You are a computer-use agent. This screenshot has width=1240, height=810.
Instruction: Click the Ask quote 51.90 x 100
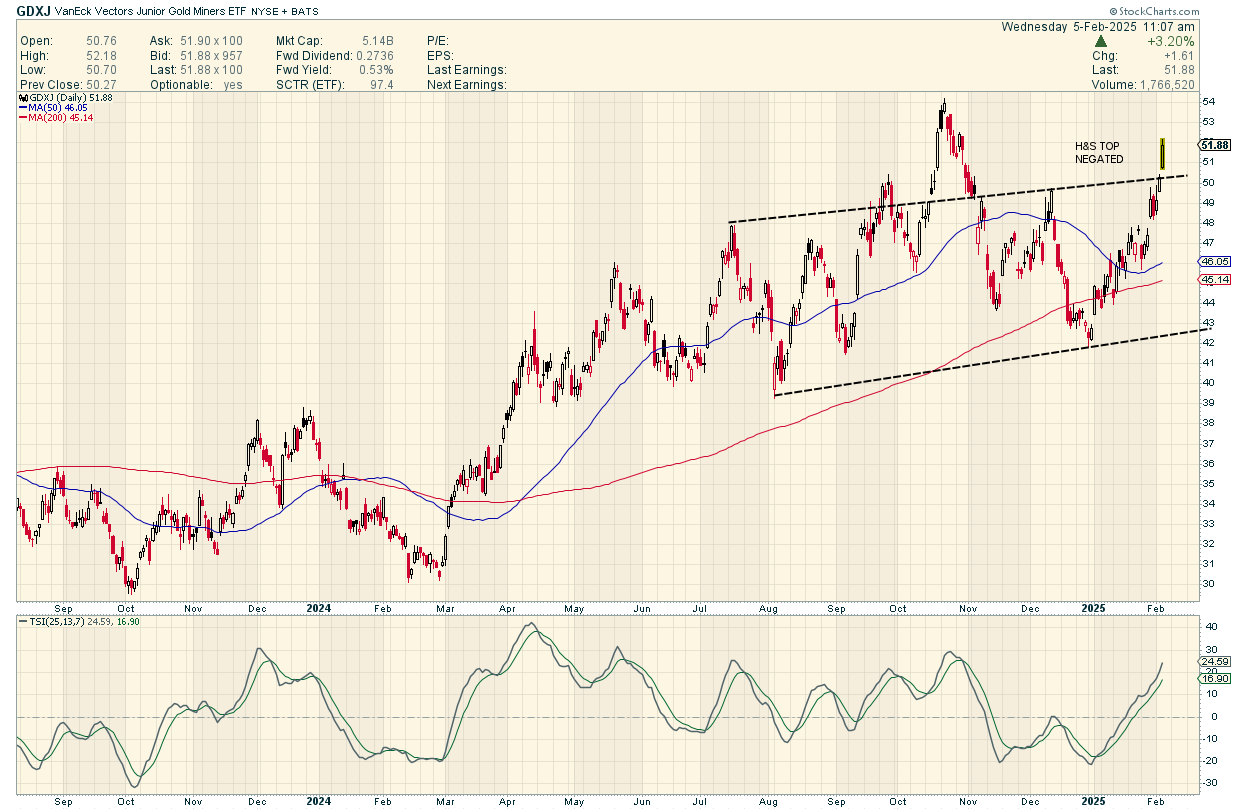(x=209, y=41)
